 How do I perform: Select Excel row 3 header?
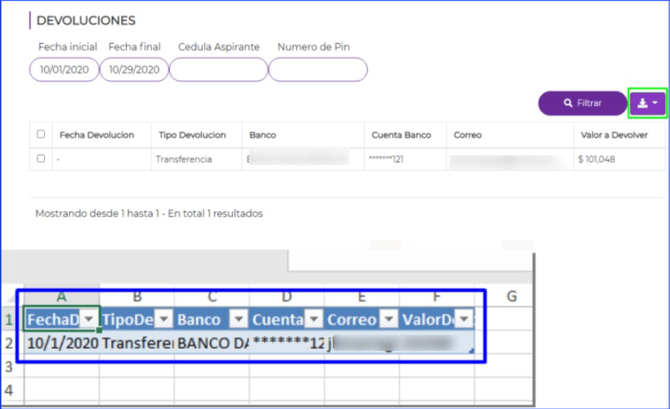point(9,366)
